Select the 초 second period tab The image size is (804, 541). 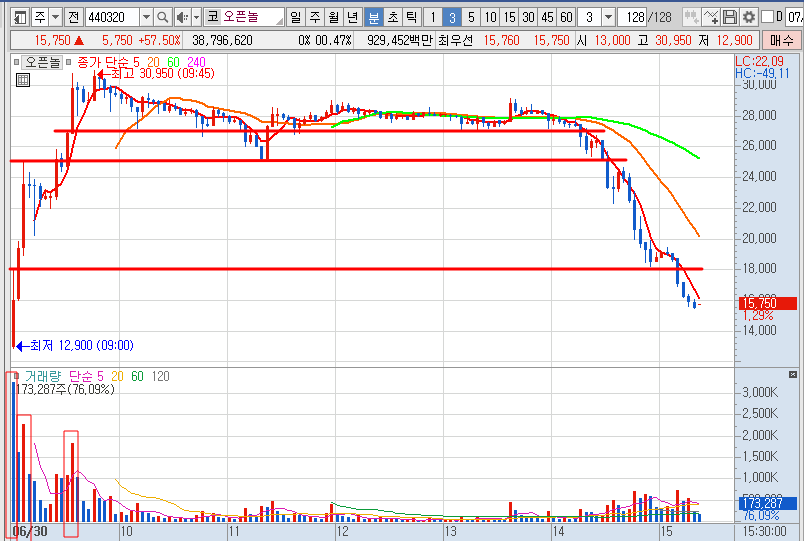pos(393,17)
